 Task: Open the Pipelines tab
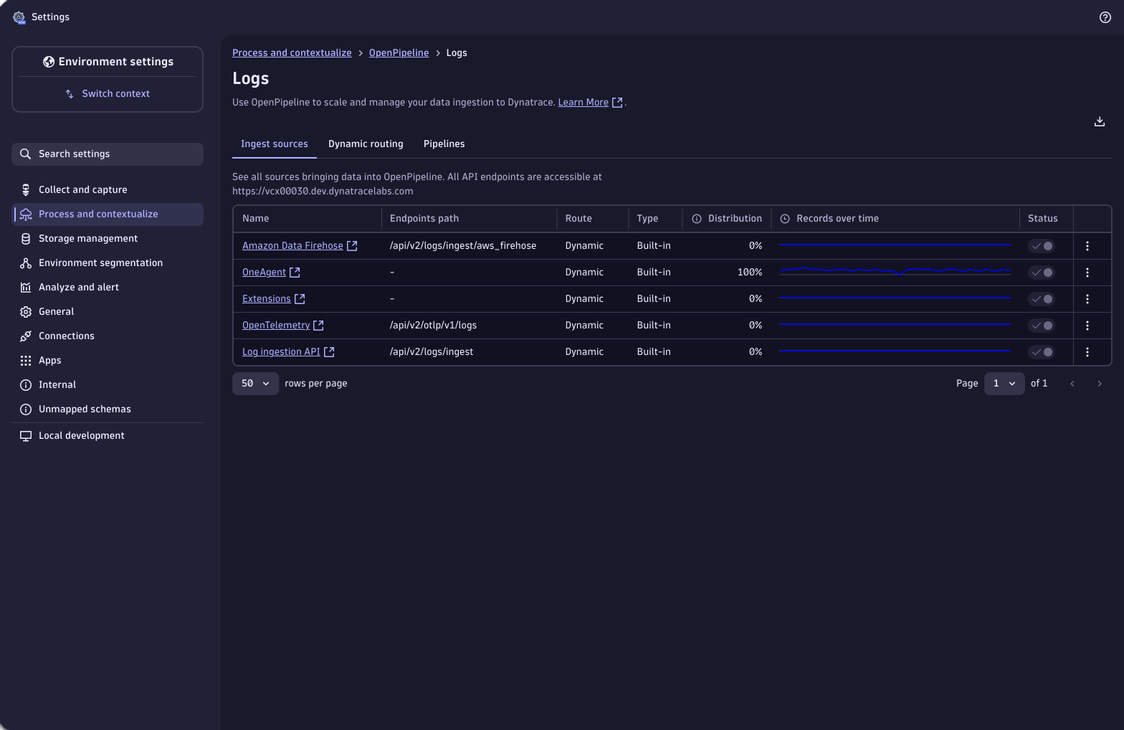(x=443, y=144)
